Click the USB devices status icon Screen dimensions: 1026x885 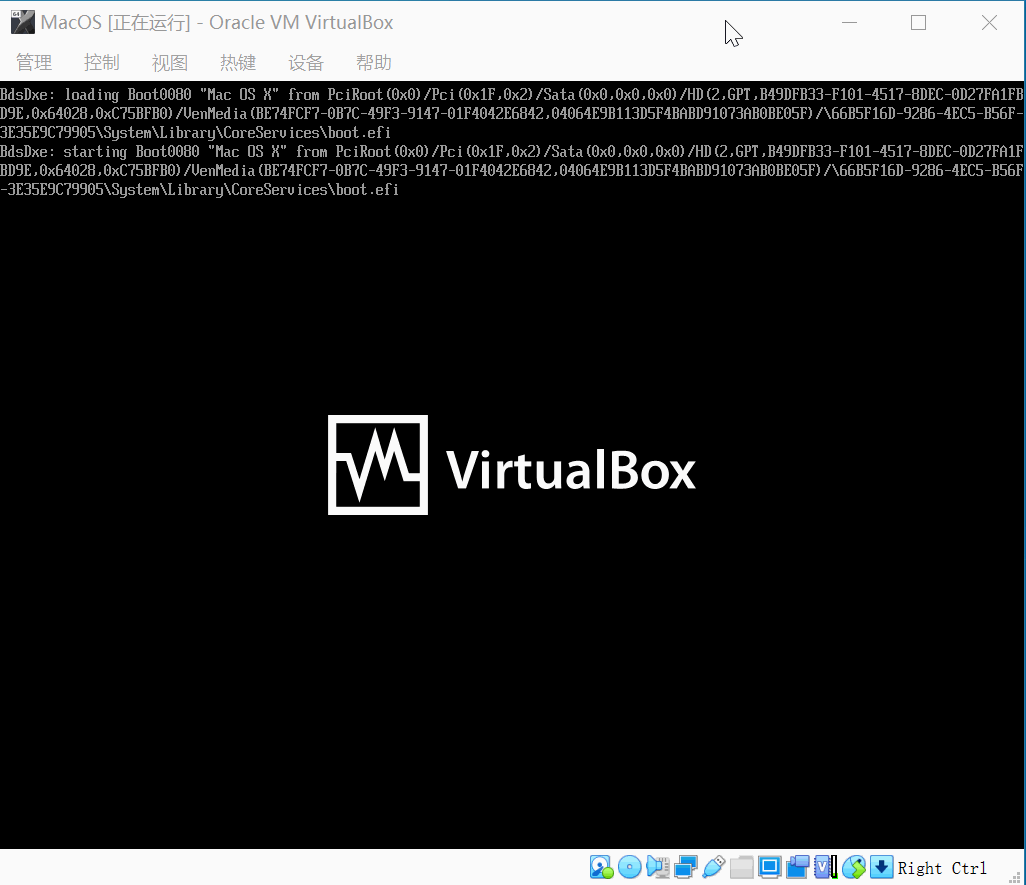coord(713,867)
